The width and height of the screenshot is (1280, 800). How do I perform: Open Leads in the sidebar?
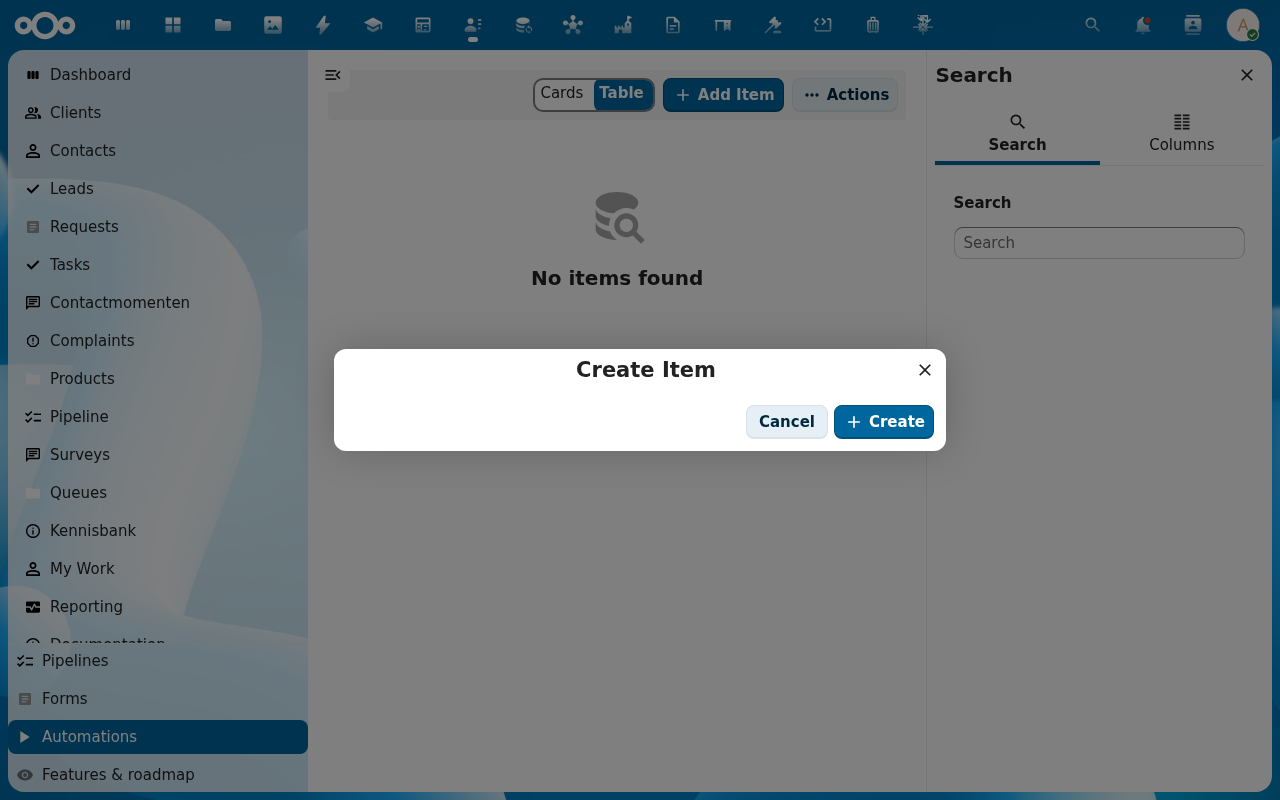158,189
